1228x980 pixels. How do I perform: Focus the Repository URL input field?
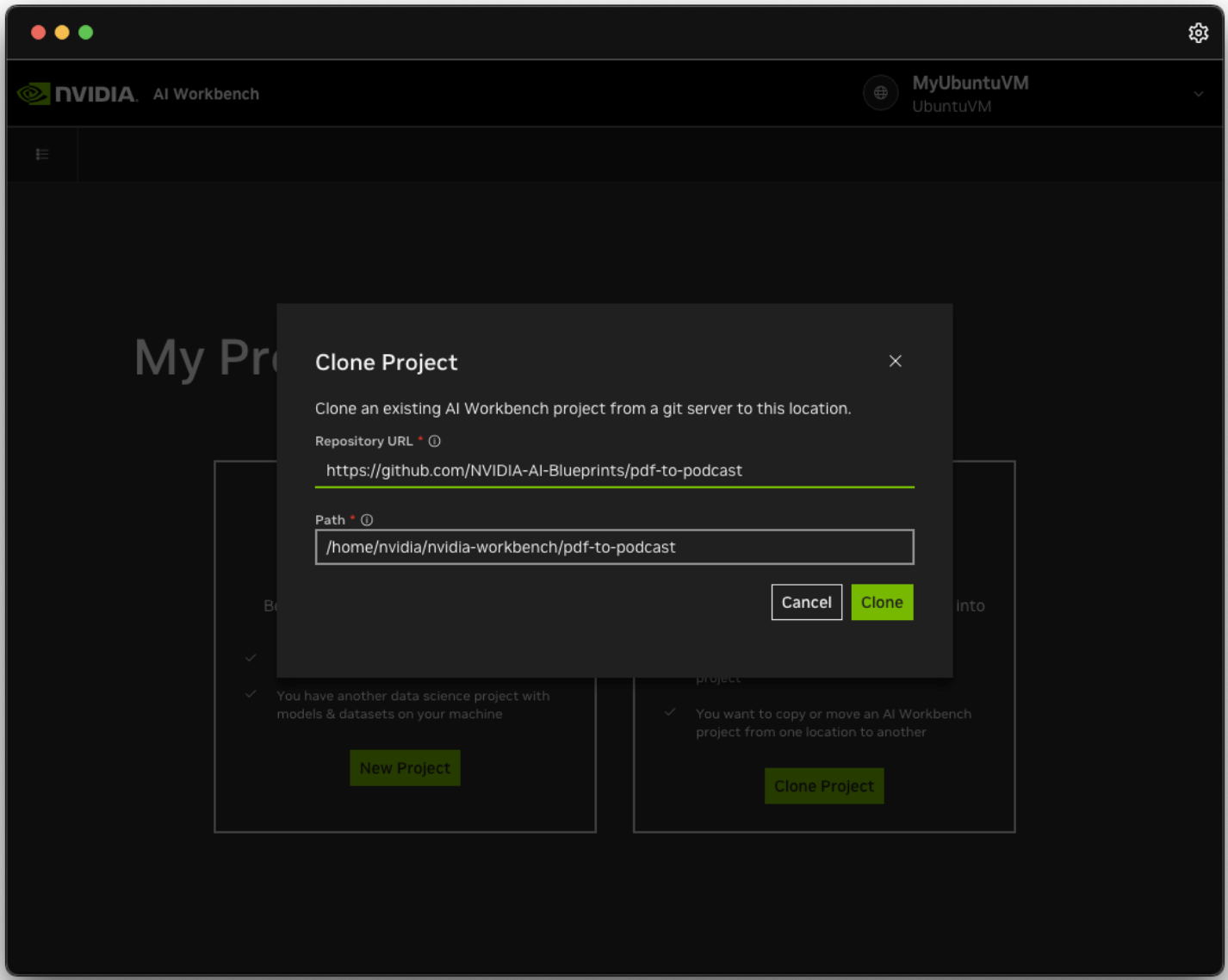pos(613,470)
